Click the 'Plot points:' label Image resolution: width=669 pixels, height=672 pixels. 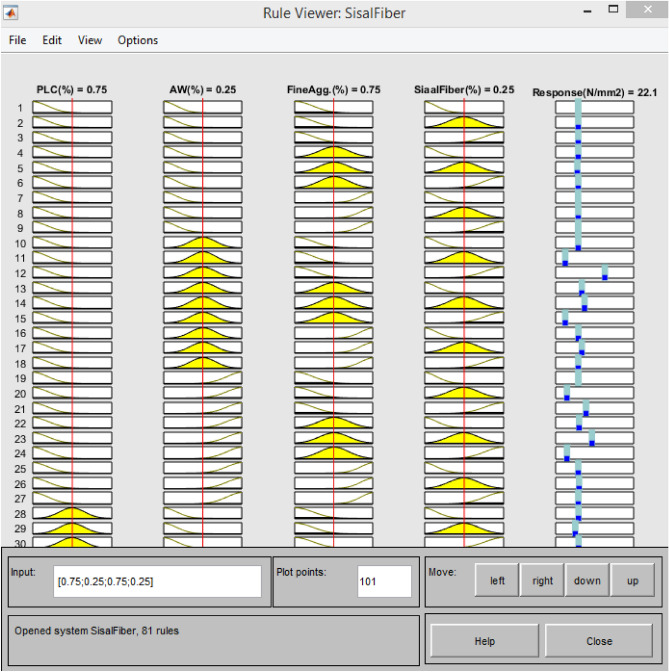301,572
